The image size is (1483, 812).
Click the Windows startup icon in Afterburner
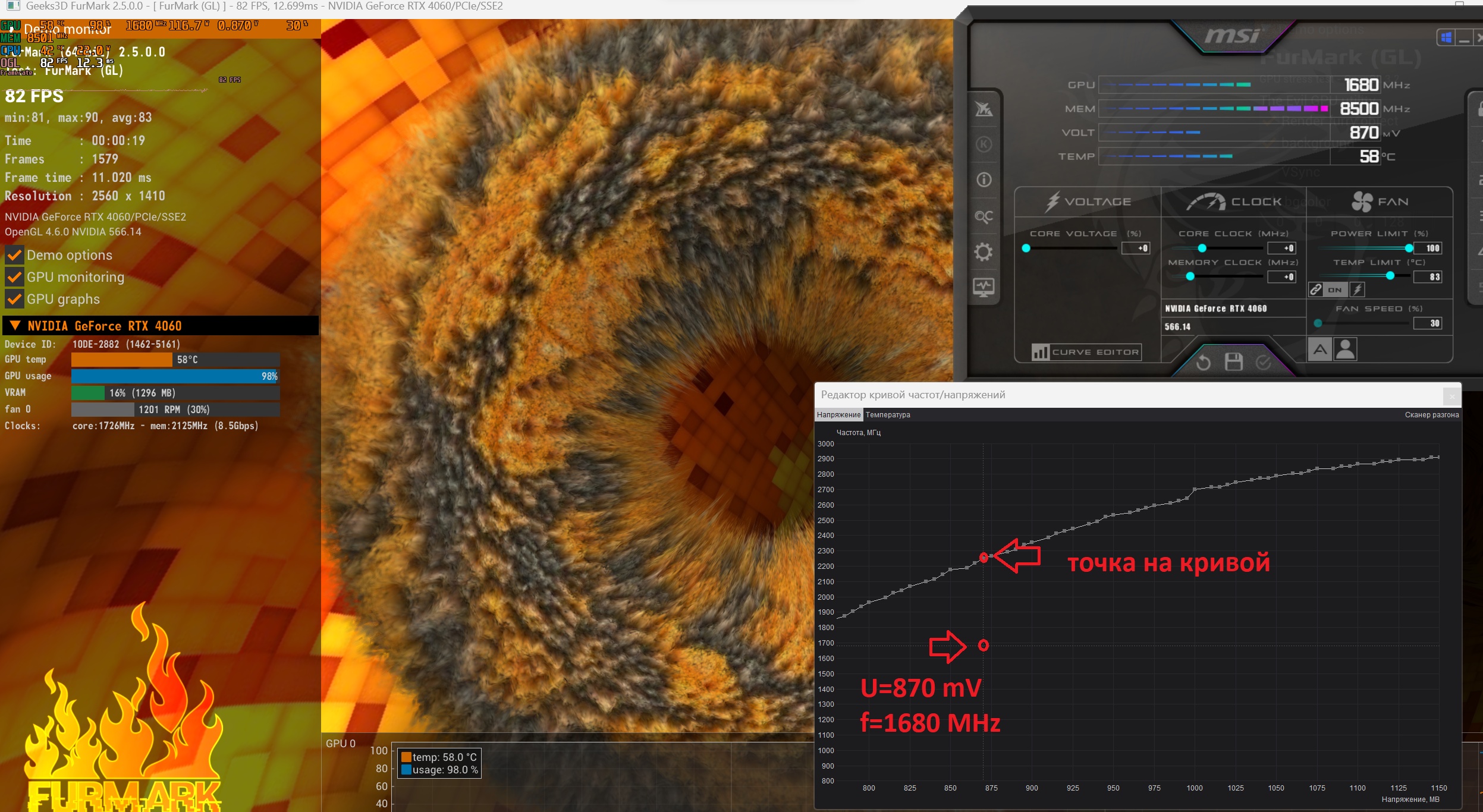pyautogui.click(x=1446, y=38)
